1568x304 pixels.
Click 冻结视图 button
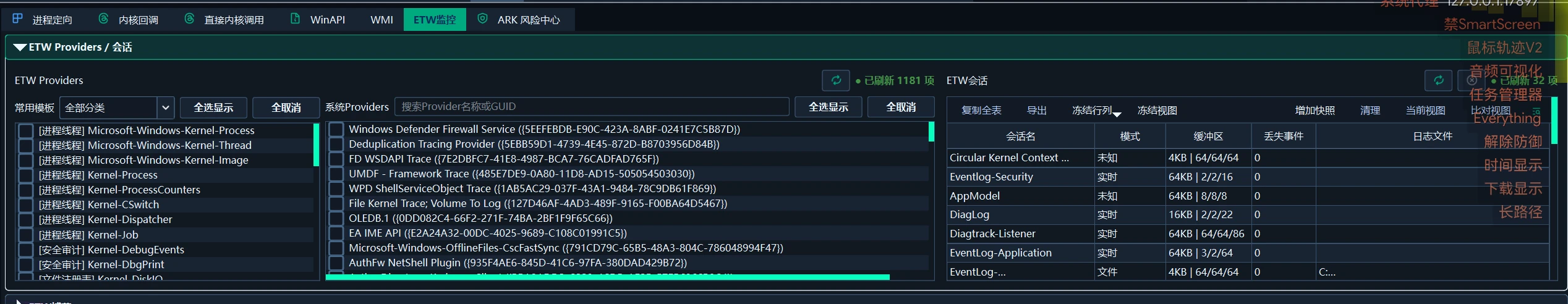click(1157, 111)
